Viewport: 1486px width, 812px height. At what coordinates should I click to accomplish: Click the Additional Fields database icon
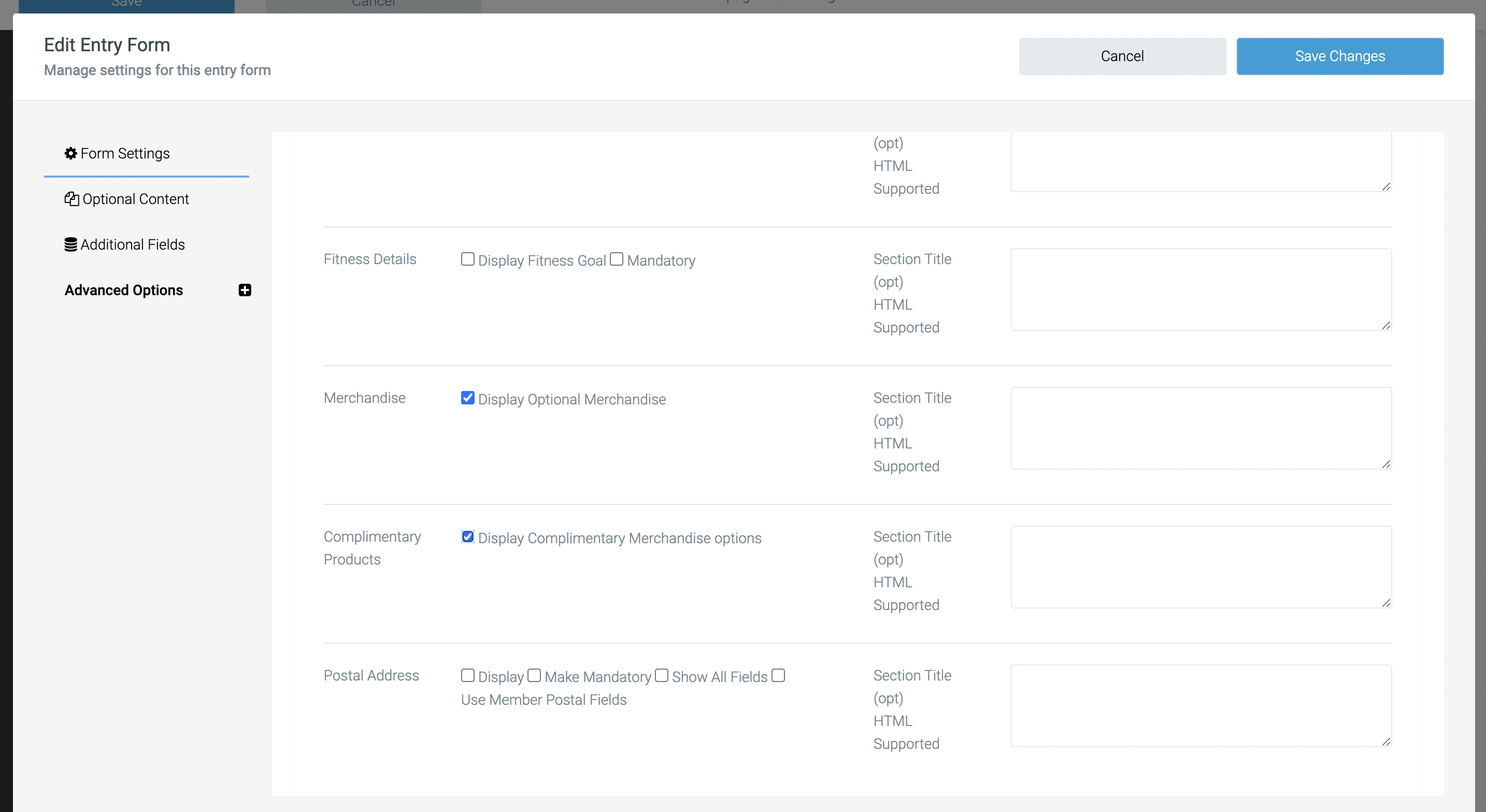70,244
